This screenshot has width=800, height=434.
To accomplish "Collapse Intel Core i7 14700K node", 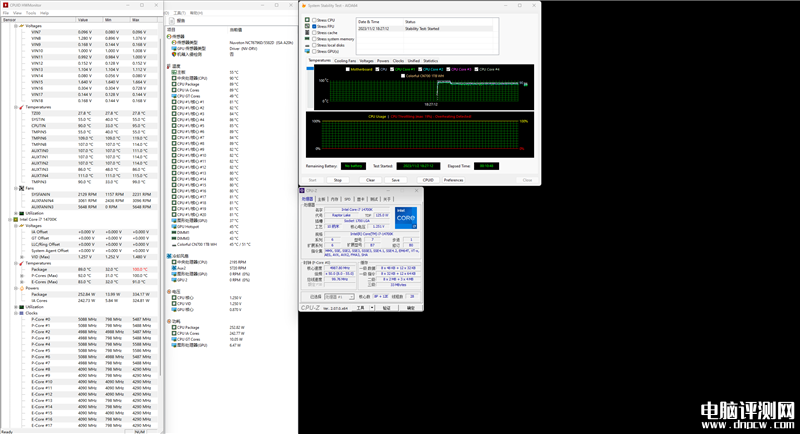I will click(10, 219).
